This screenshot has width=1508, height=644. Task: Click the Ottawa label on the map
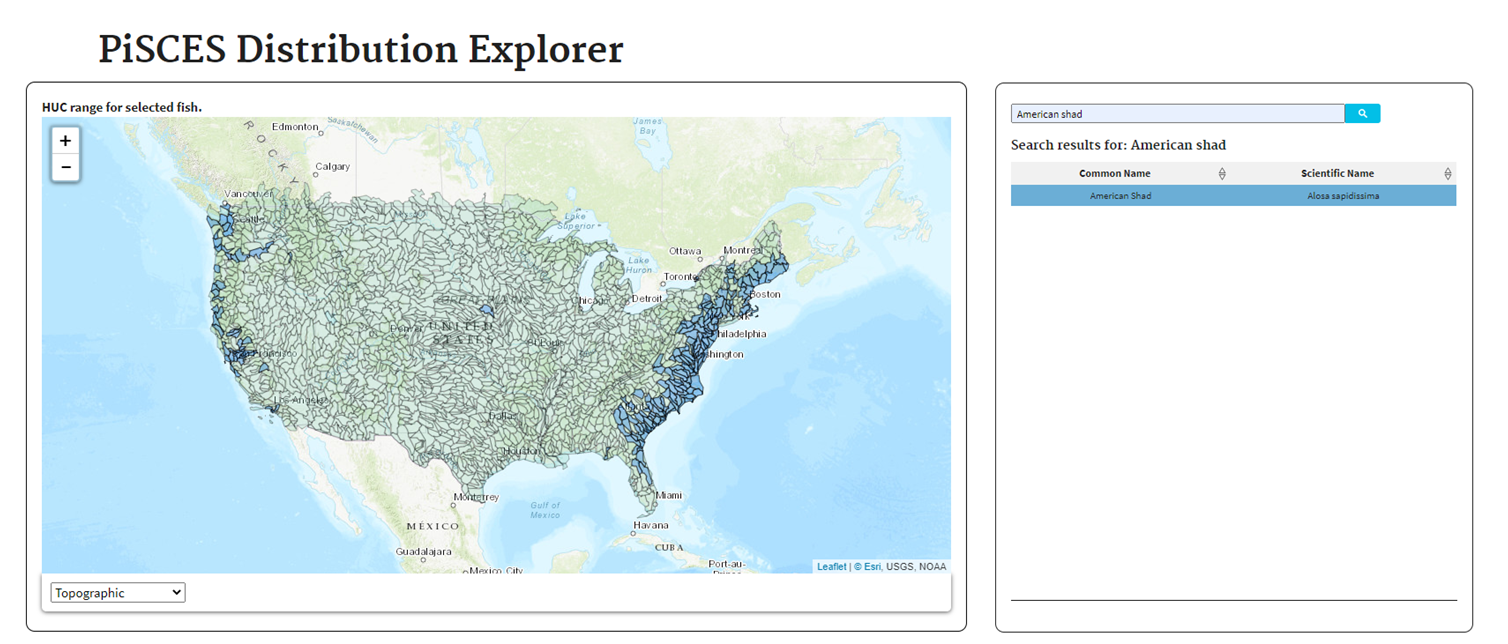point(685,251)
